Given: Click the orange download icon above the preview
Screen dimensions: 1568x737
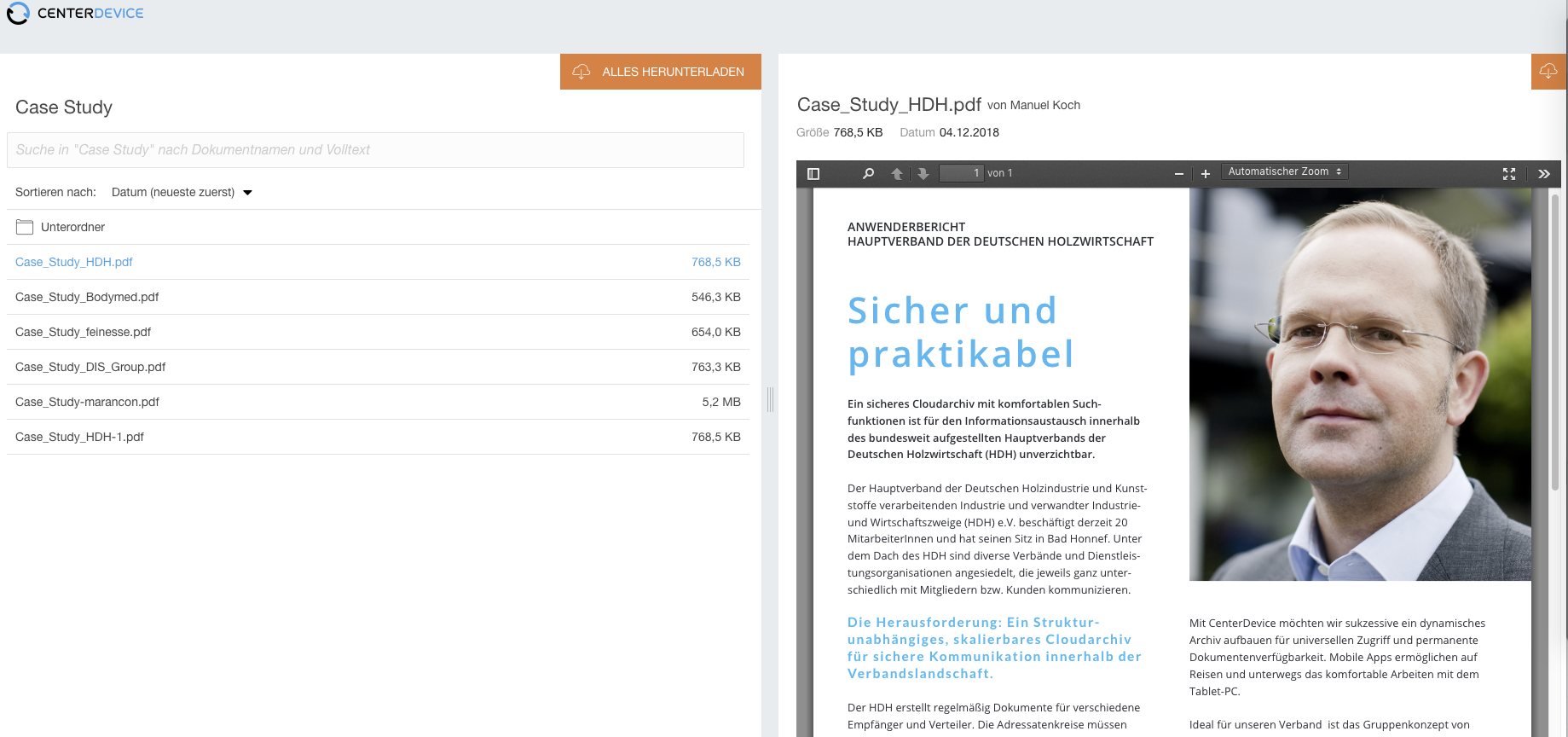Looking at the screenshot, I should coord(1548,72).
